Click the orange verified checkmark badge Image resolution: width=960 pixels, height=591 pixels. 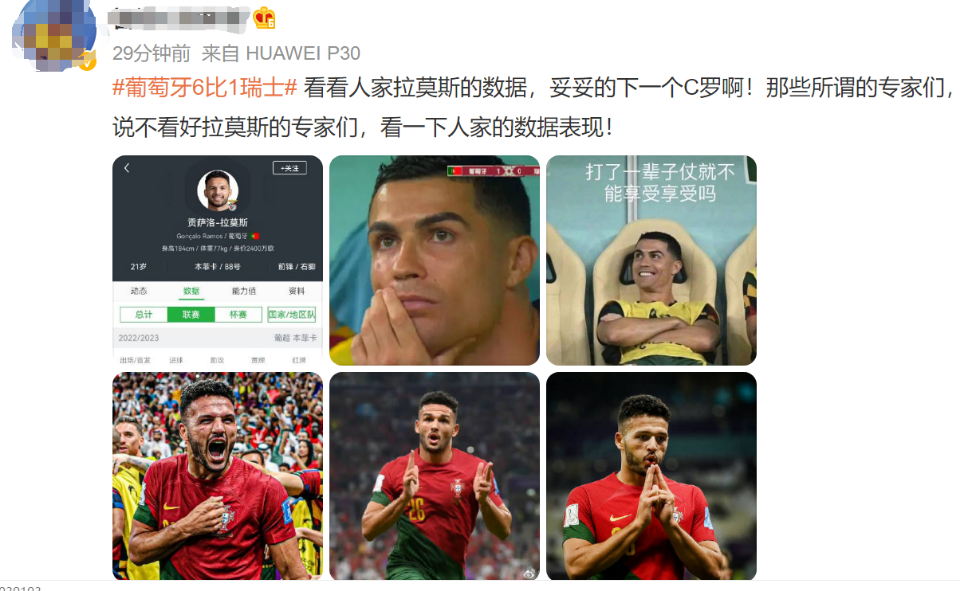(88, 62)
